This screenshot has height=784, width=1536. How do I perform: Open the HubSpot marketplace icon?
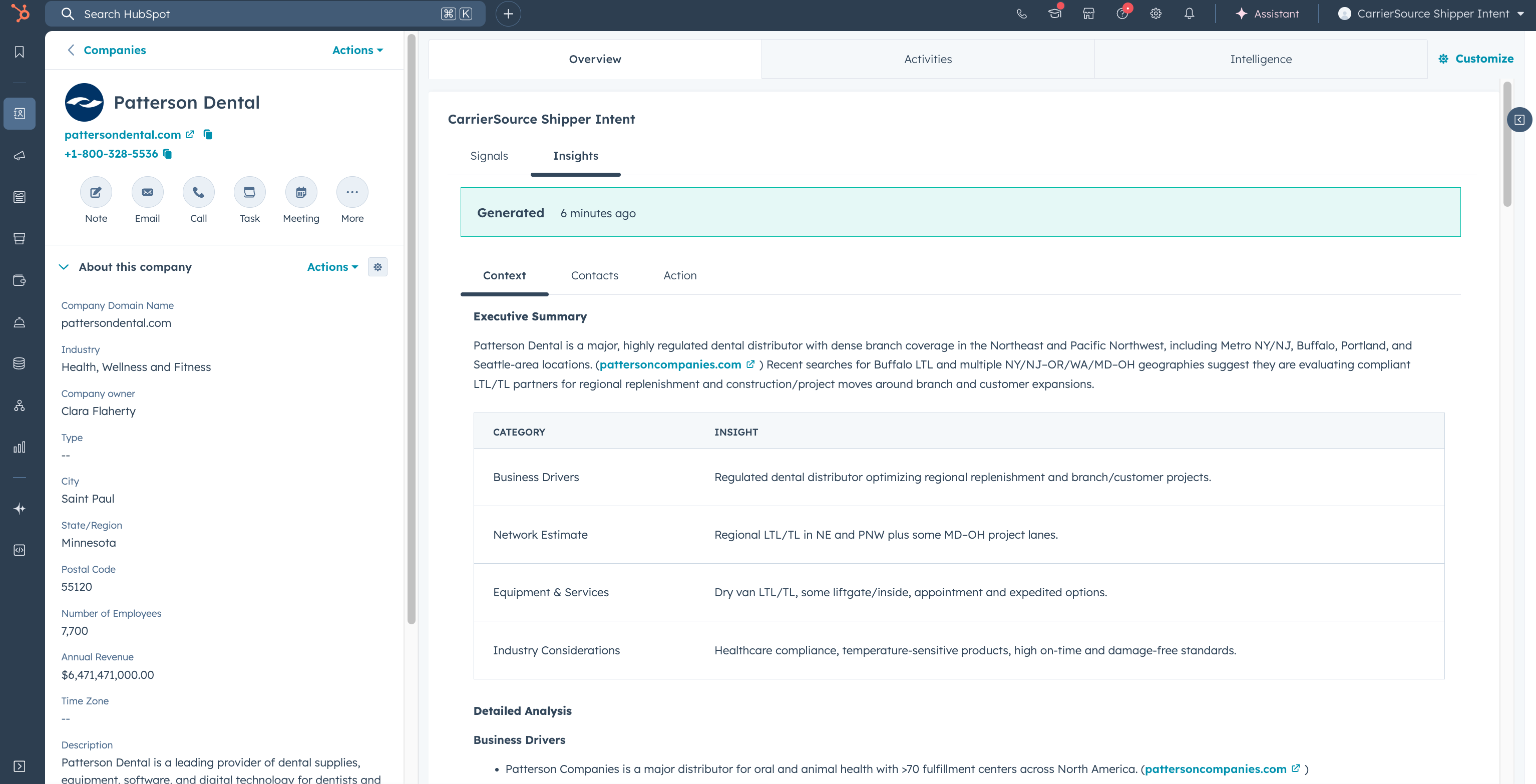click(x=1088, y=14)
